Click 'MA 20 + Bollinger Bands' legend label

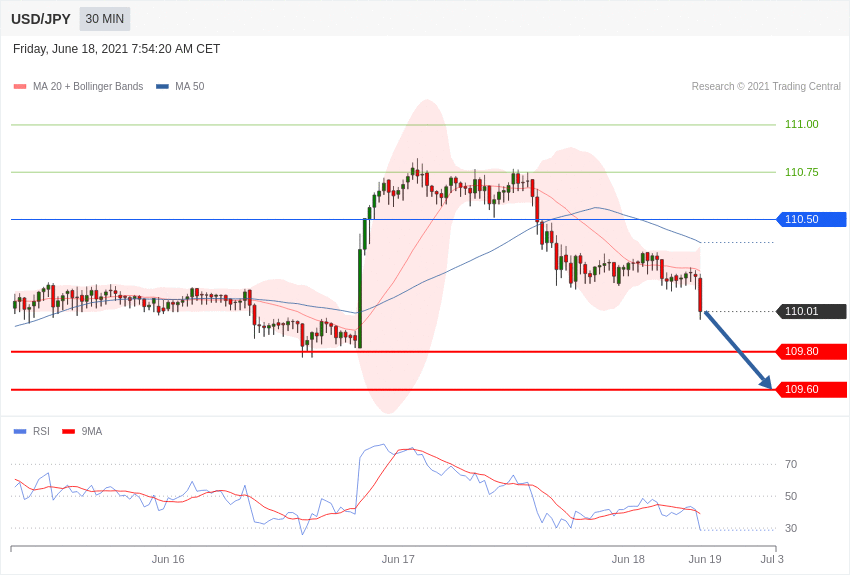[88, 86]
